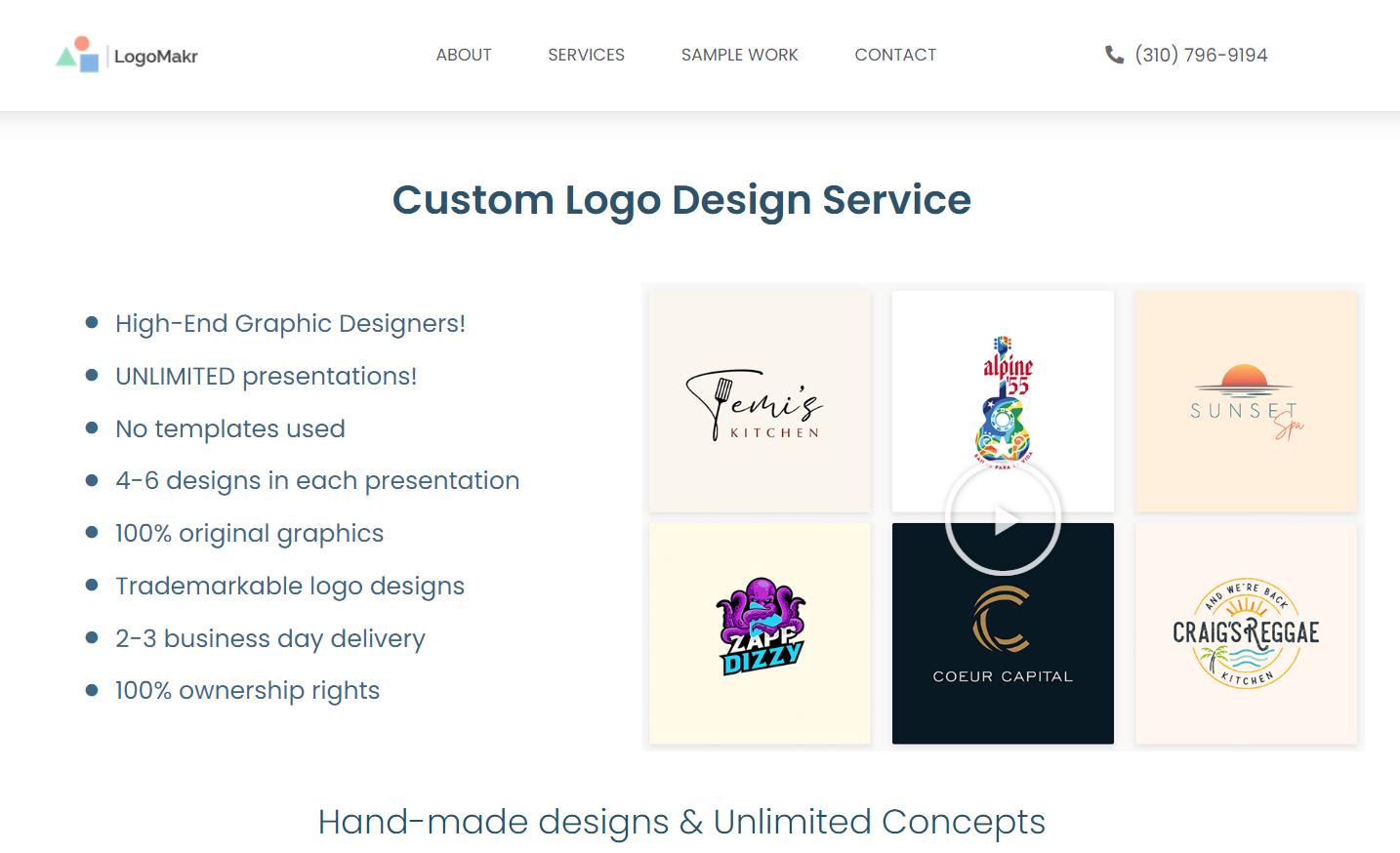Go to the SERVICES page
Image resolution: width=1400 pixels, height=853 pixels.
tap(586, 55)
